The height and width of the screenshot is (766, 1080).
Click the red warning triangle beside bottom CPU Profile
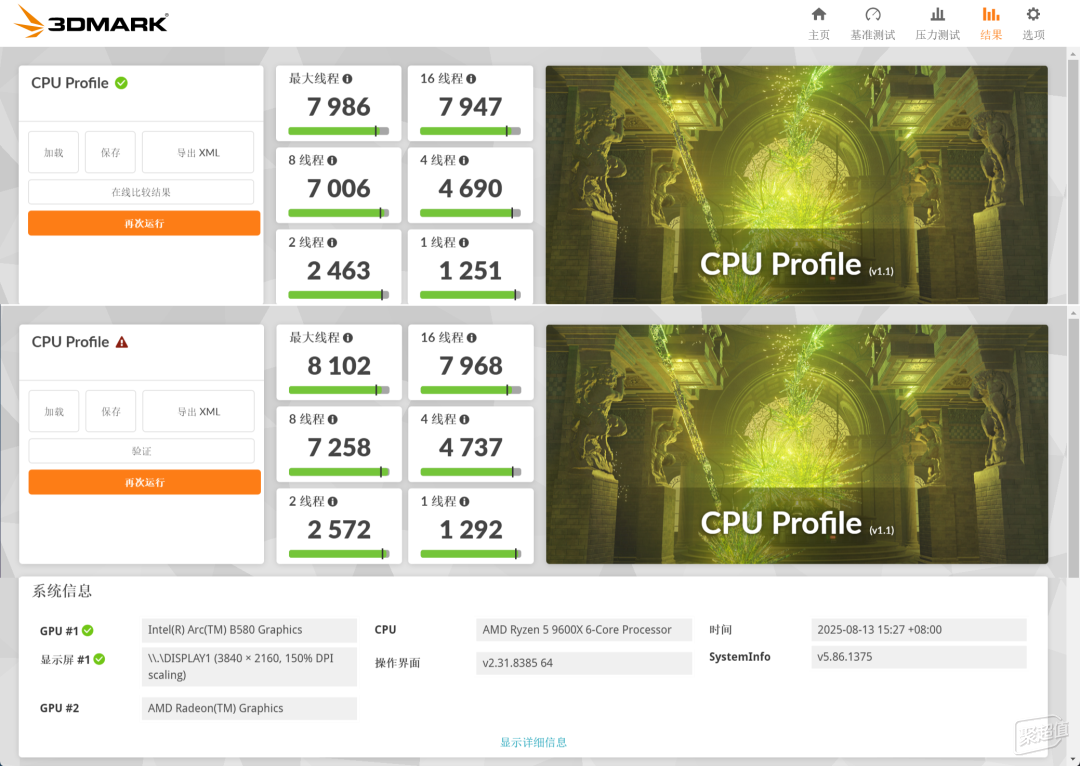coord(122,342)
